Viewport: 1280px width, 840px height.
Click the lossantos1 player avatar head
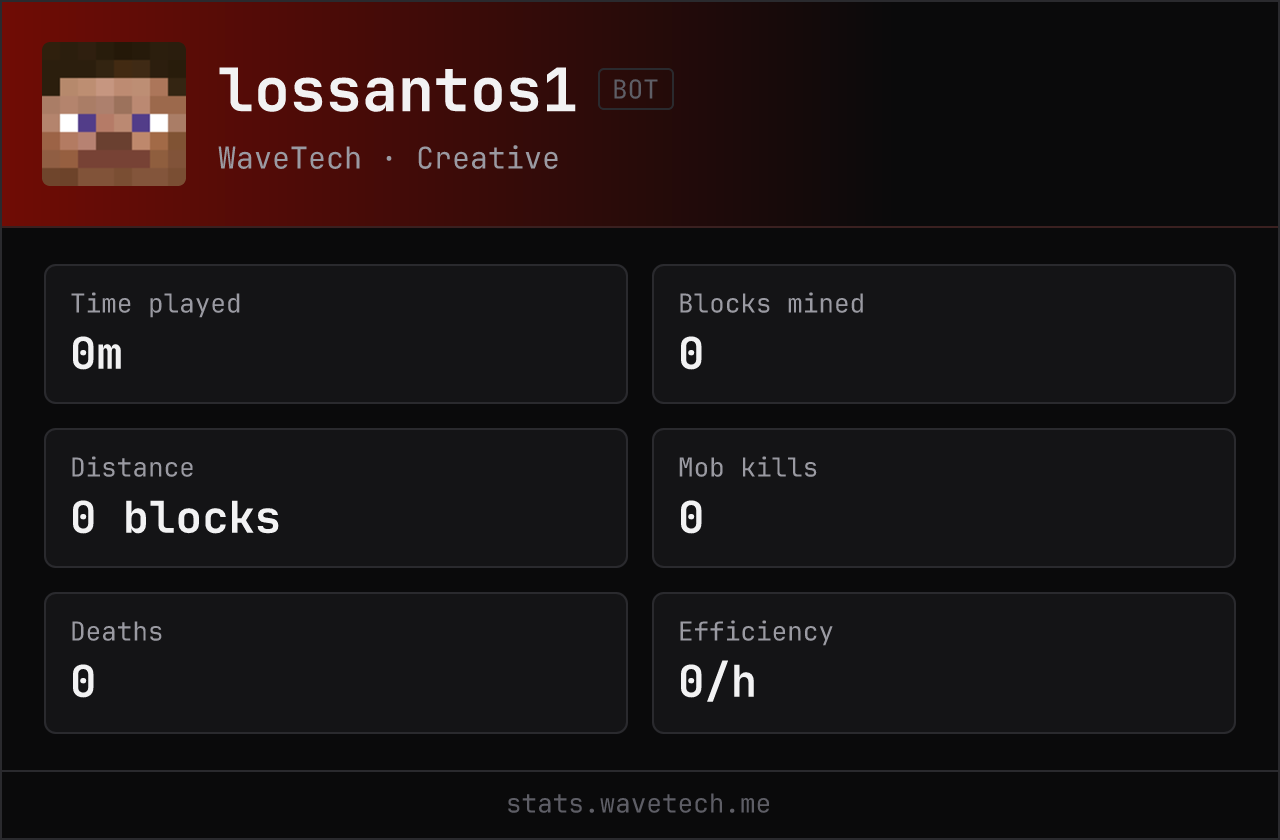(114, 114)
